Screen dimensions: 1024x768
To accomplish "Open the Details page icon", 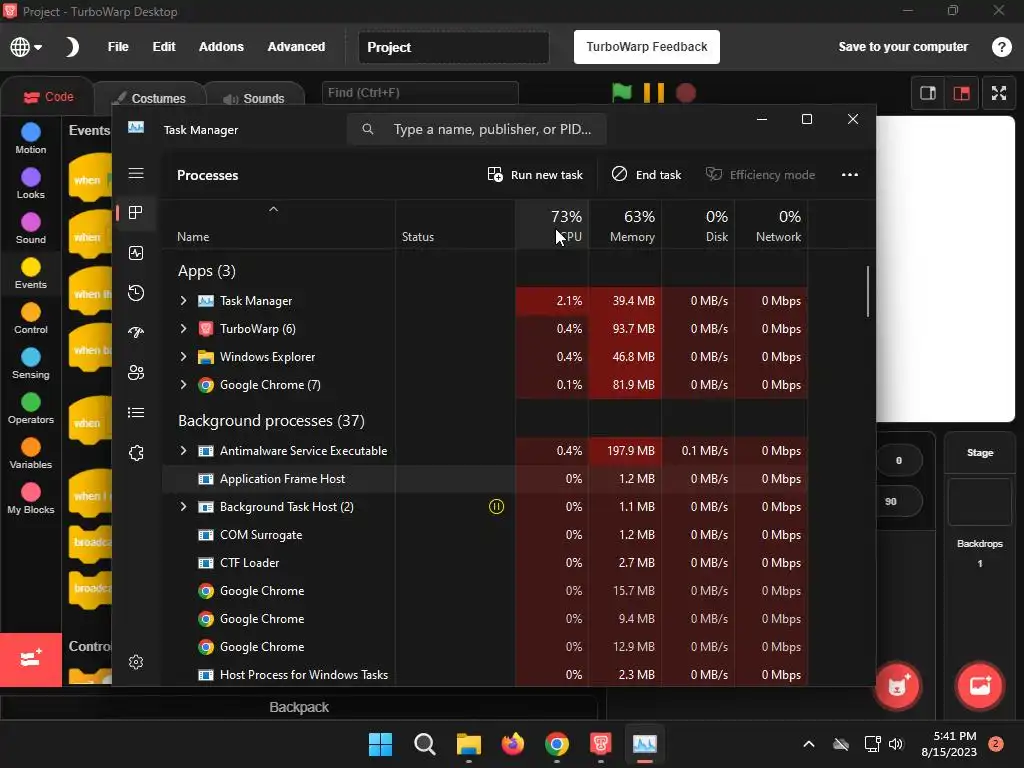I will point(136,413).
